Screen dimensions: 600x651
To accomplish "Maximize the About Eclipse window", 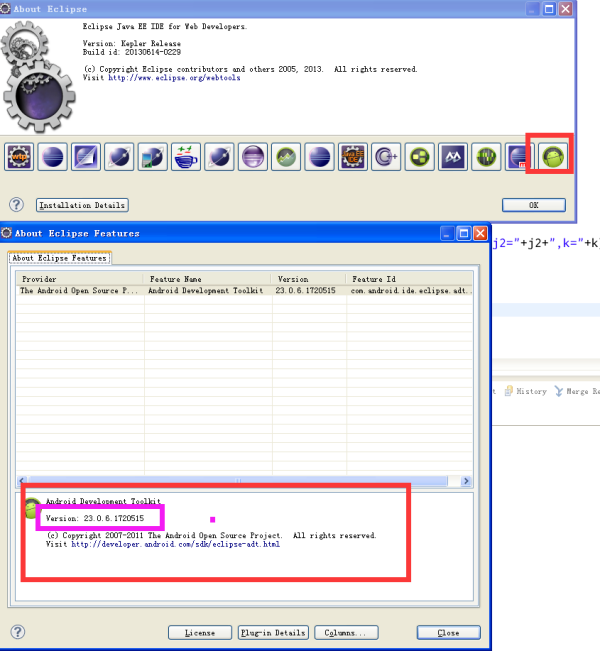I will (x=549, y=9).
